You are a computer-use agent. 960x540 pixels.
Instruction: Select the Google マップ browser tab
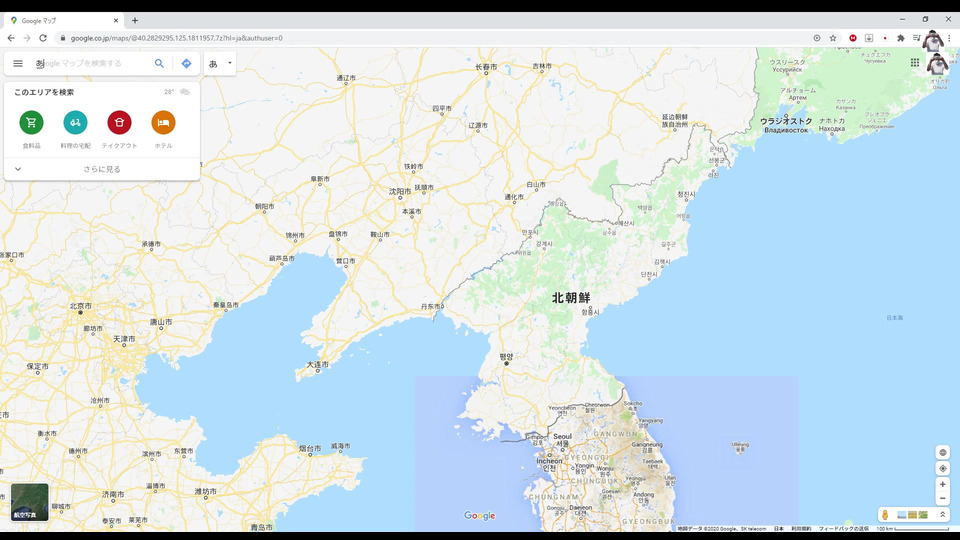coord(63,20)
